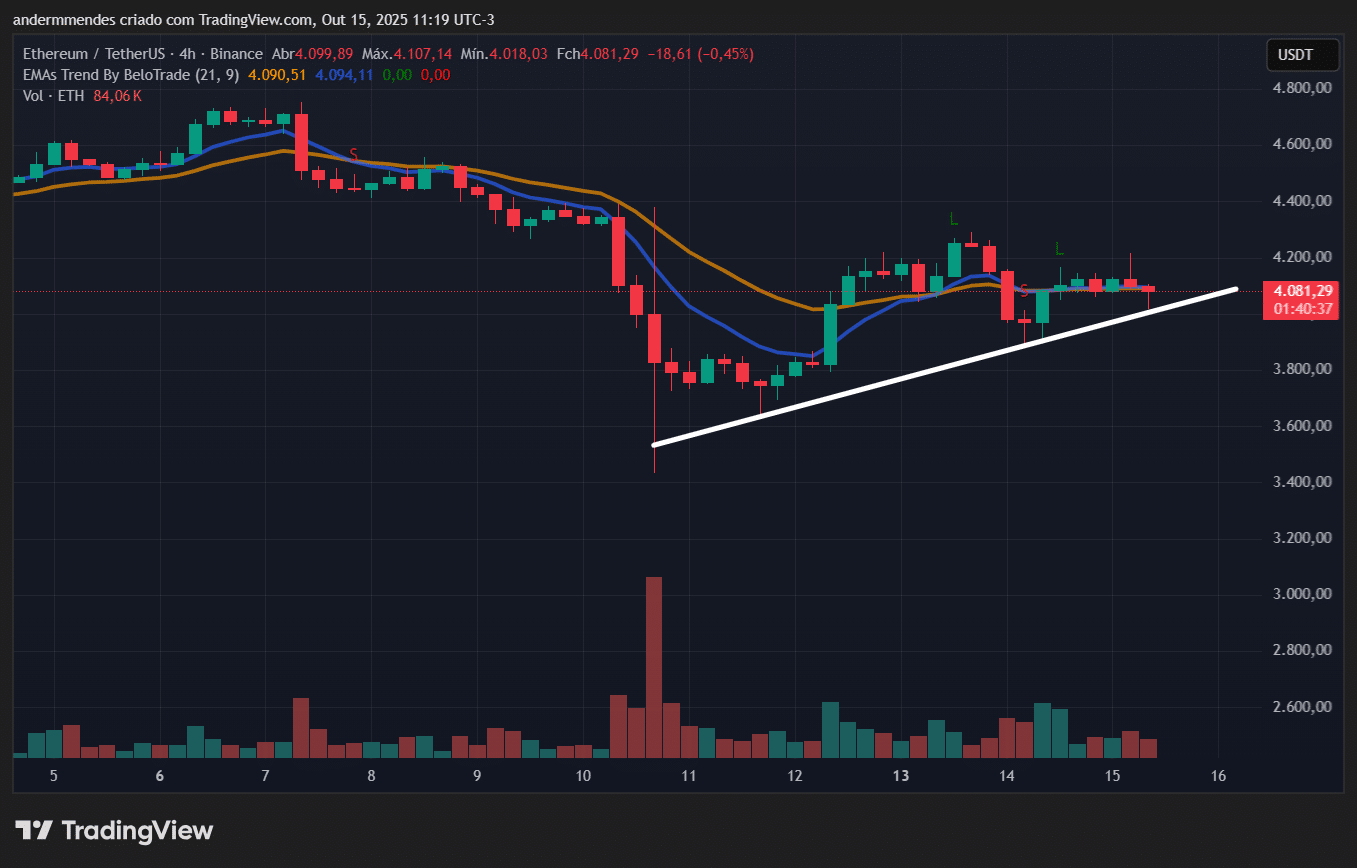Click the red S signal near Oct 14

coord(1024,290)
